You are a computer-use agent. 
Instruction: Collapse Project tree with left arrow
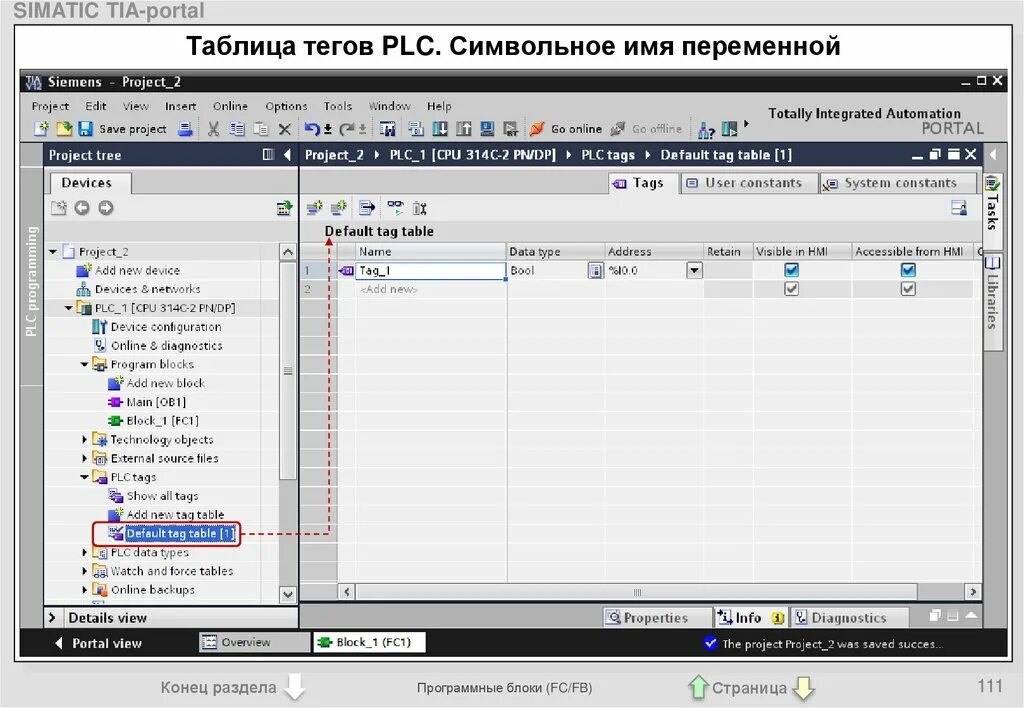coord(287,155)
